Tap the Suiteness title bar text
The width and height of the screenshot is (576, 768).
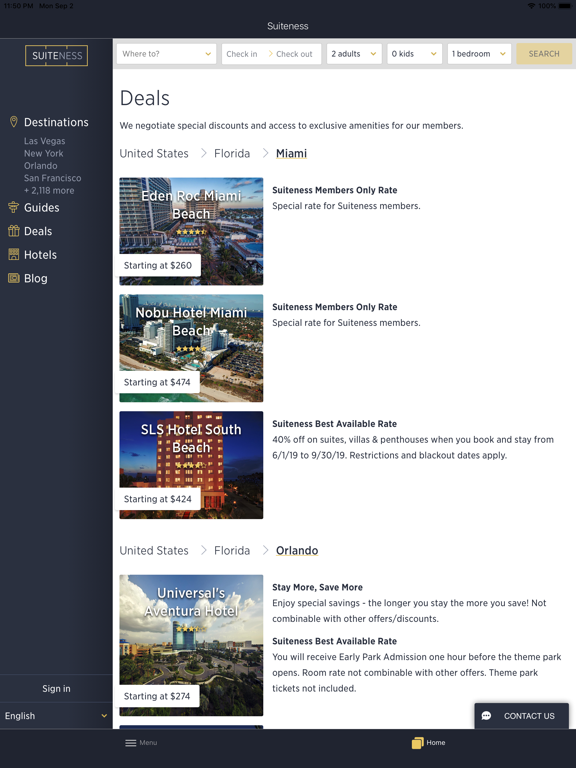coord(288,26)
